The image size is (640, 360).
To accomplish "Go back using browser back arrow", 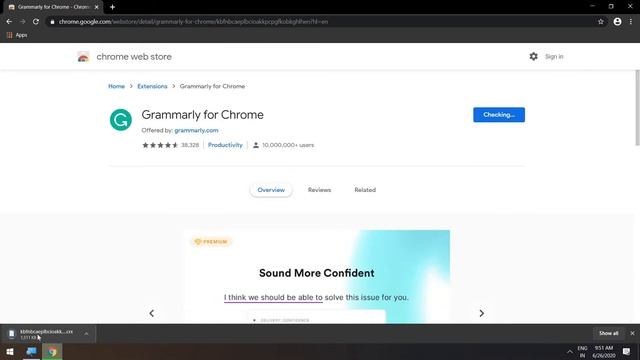I will point(9,22).
